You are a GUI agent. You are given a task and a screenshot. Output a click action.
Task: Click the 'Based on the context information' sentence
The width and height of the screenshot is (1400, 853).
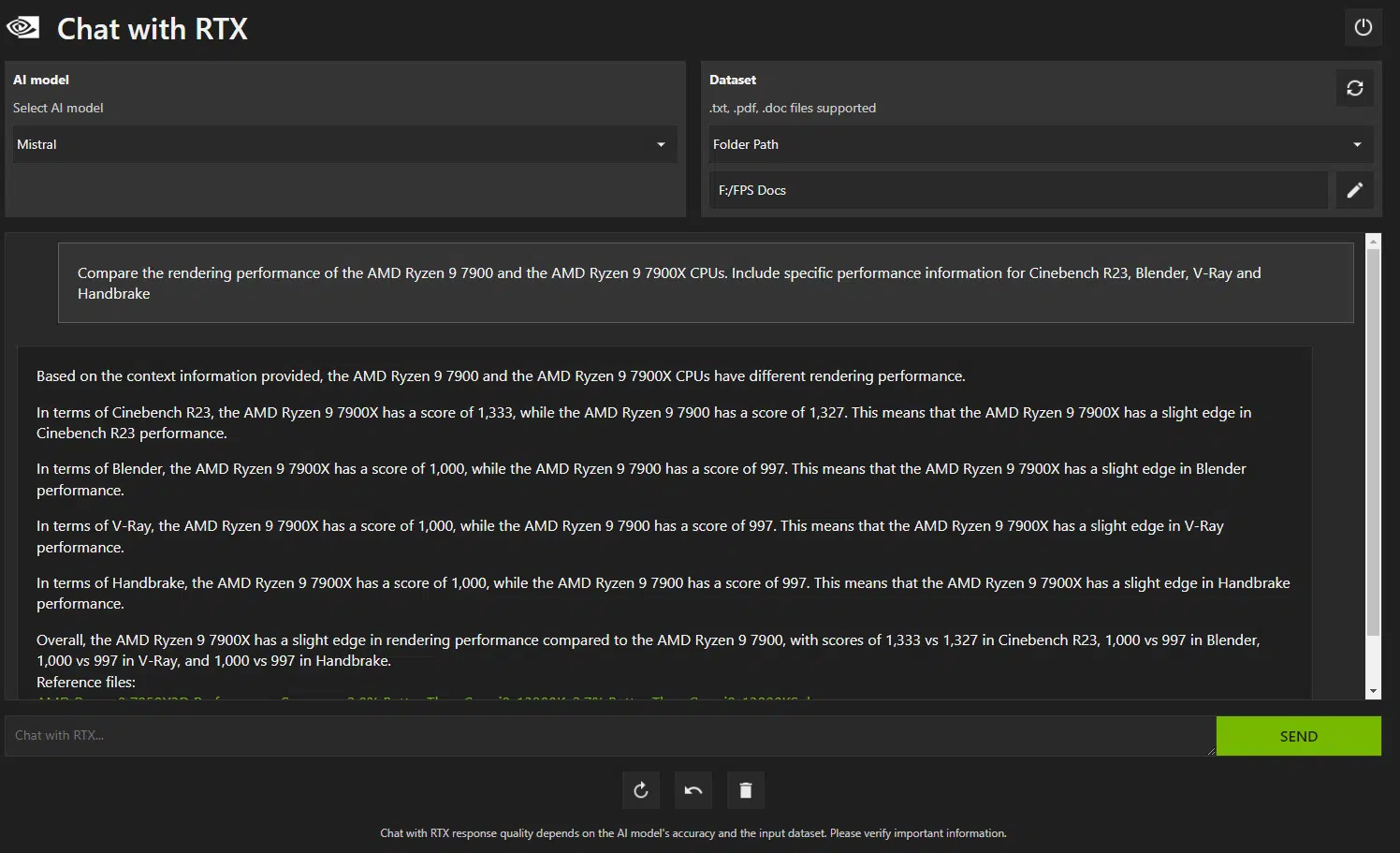501,375
